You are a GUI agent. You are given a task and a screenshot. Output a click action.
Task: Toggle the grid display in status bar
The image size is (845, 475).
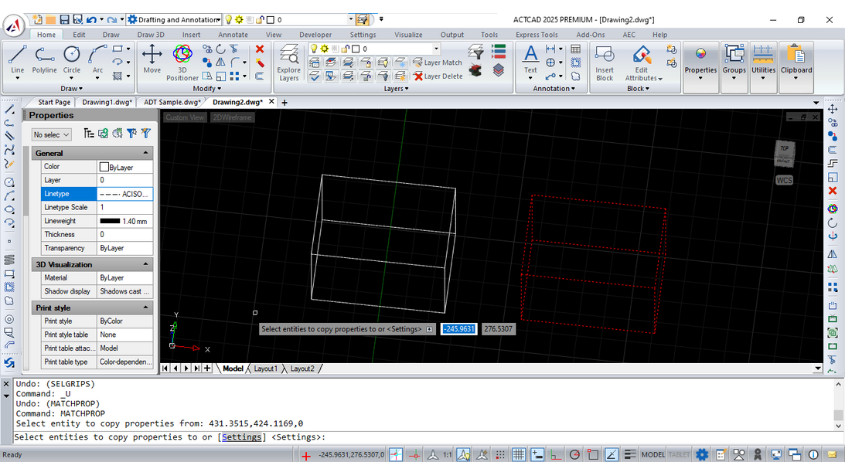click(x=518, y=455)
